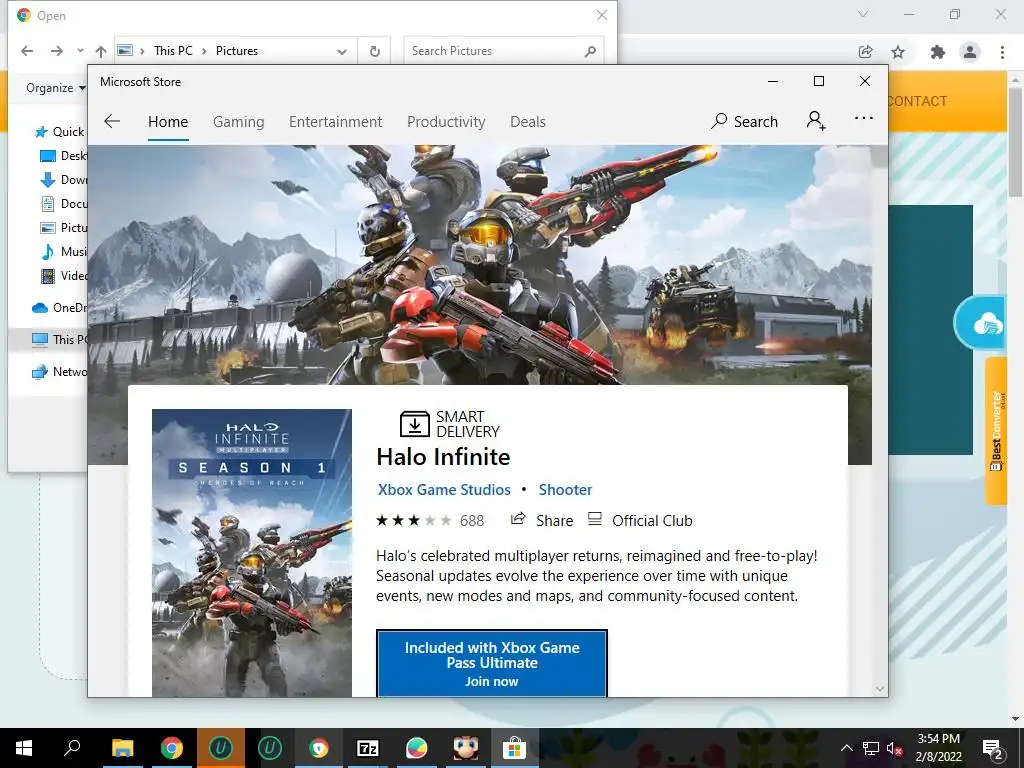Screen dimensions: 1024x768
Task: Click the CONTACT link on the webpage
Action: coord(918,101)
